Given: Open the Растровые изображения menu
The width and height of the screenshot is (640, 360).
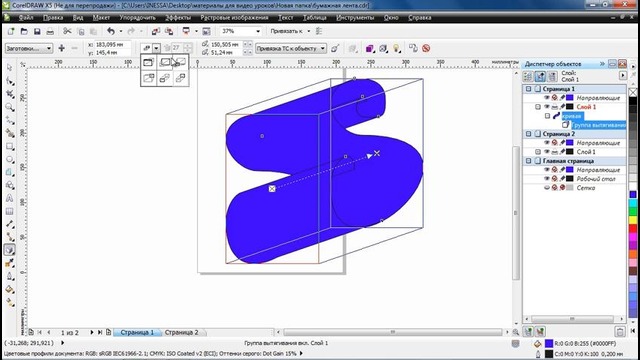Looking at the screenshot, I should click(234, 18).
